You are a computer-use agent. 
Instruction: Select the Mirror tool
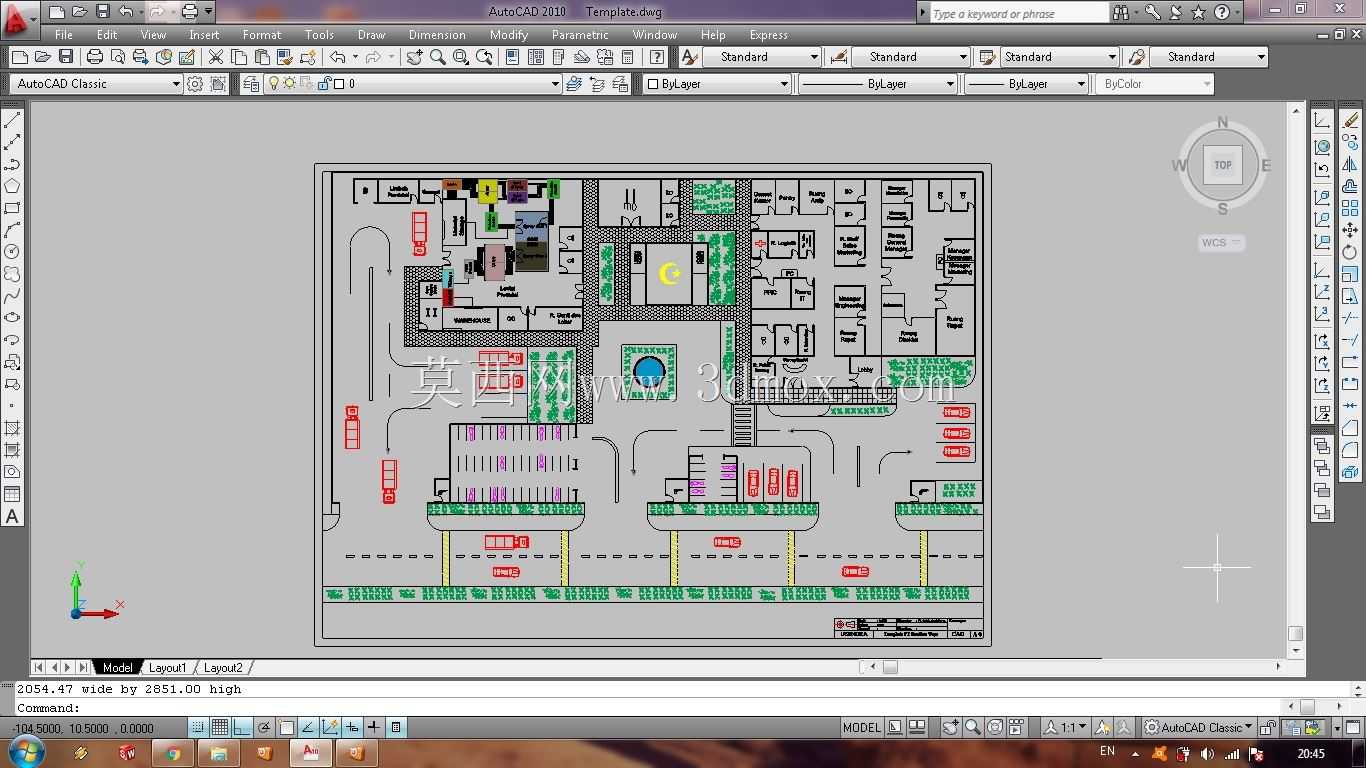click(x=1350, y=164)
